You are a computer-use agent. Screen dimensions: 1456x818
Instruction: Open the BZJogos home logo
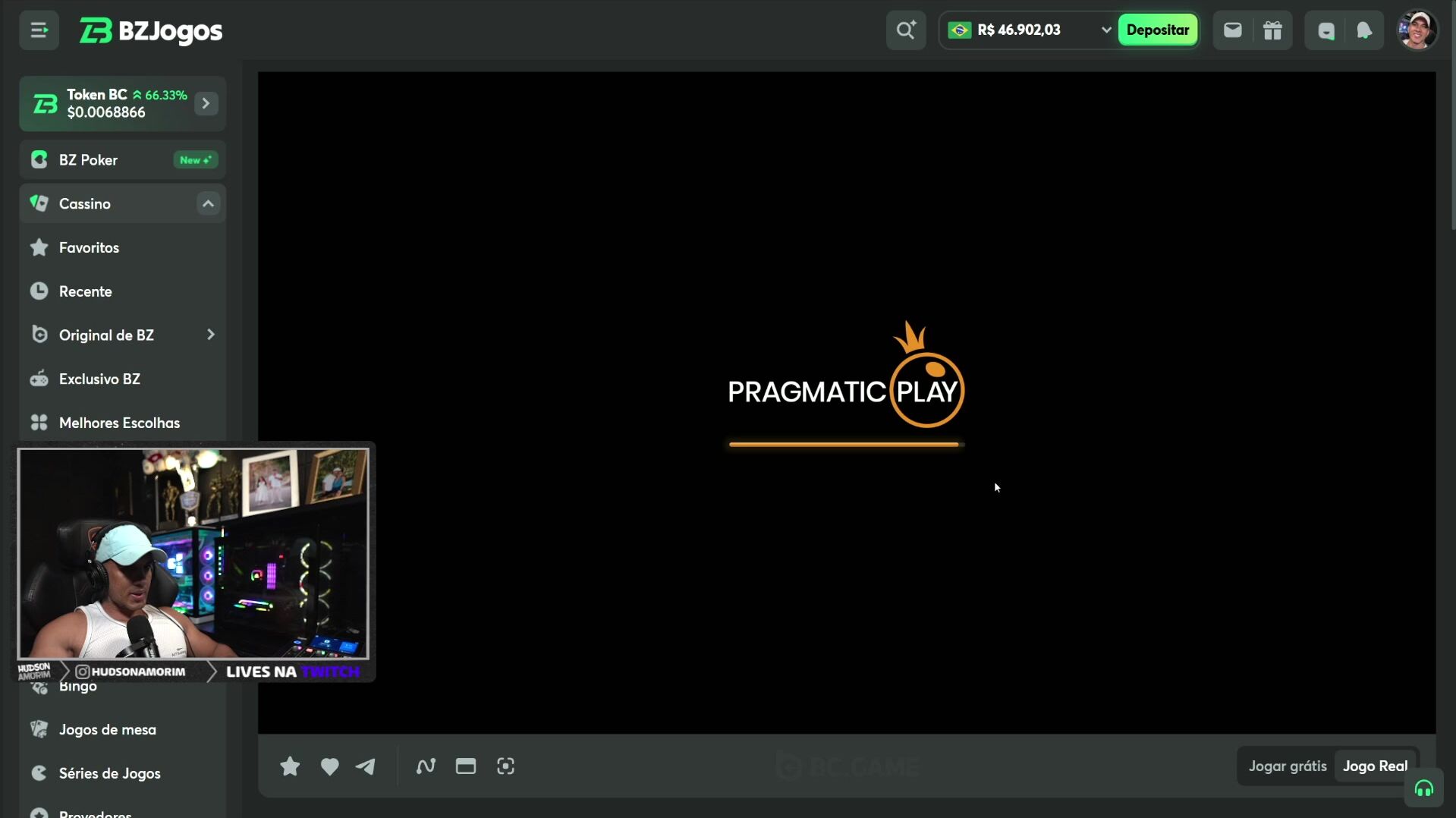coord(151,30)
